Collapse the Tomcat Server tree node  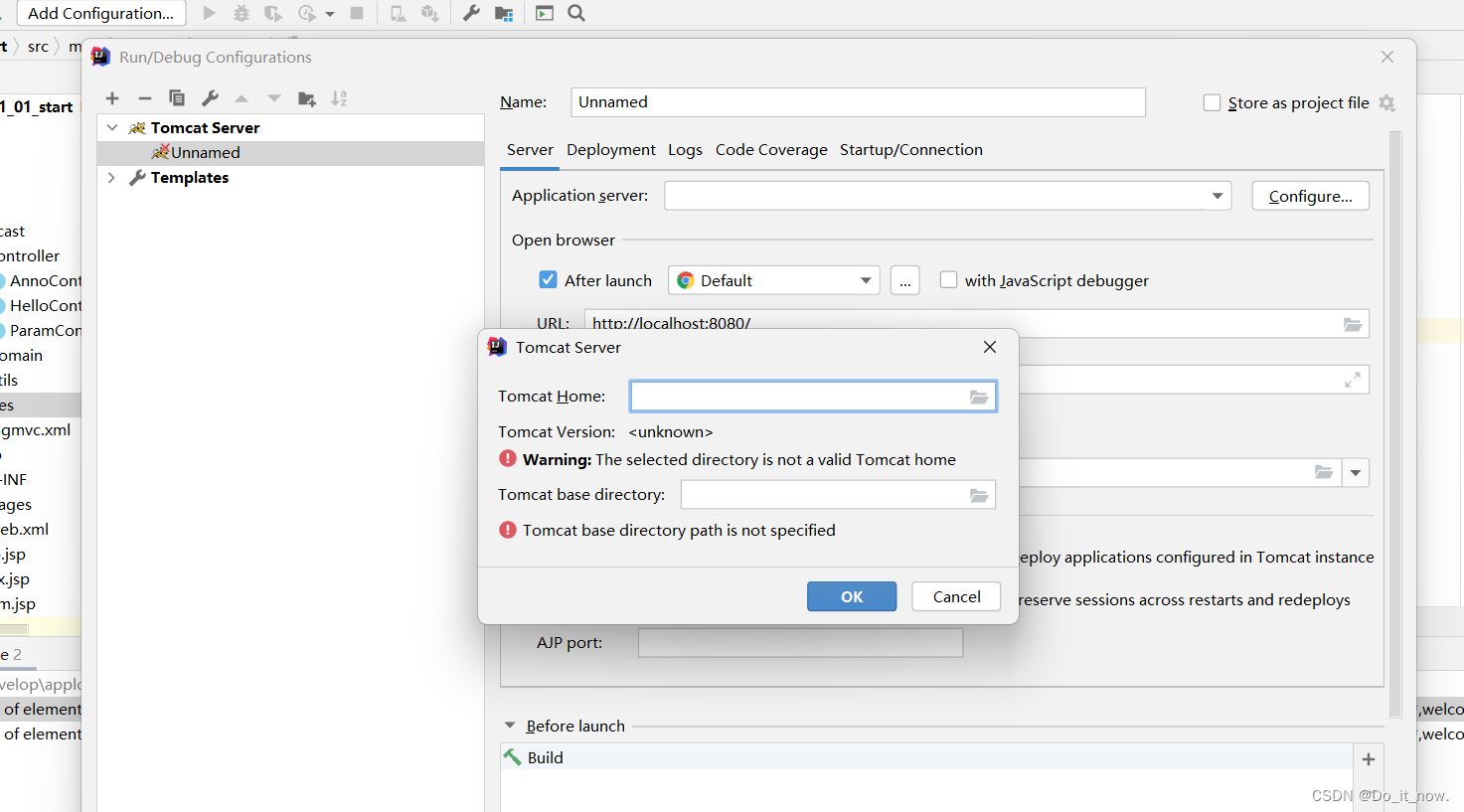click(x=112, y=127)
